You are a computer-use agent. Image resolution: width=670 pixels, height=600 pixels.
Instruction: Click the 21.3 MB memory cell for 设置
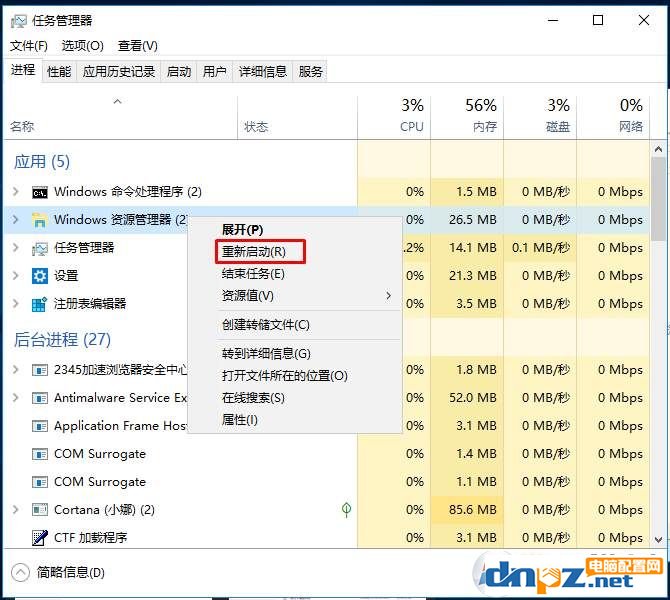tap(467, 276)
